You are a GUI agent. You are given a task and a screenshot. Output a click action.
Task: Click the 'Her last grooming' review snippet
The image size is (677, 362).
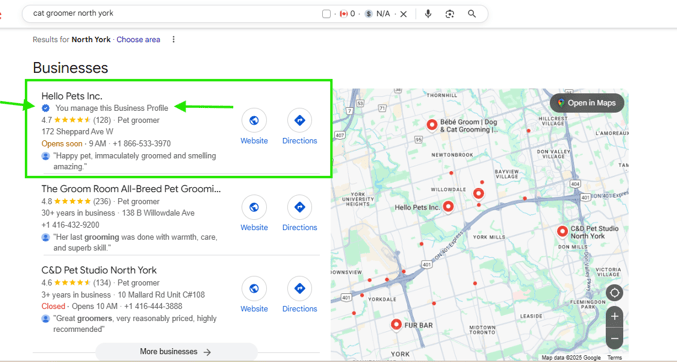[x=135, y=242]
